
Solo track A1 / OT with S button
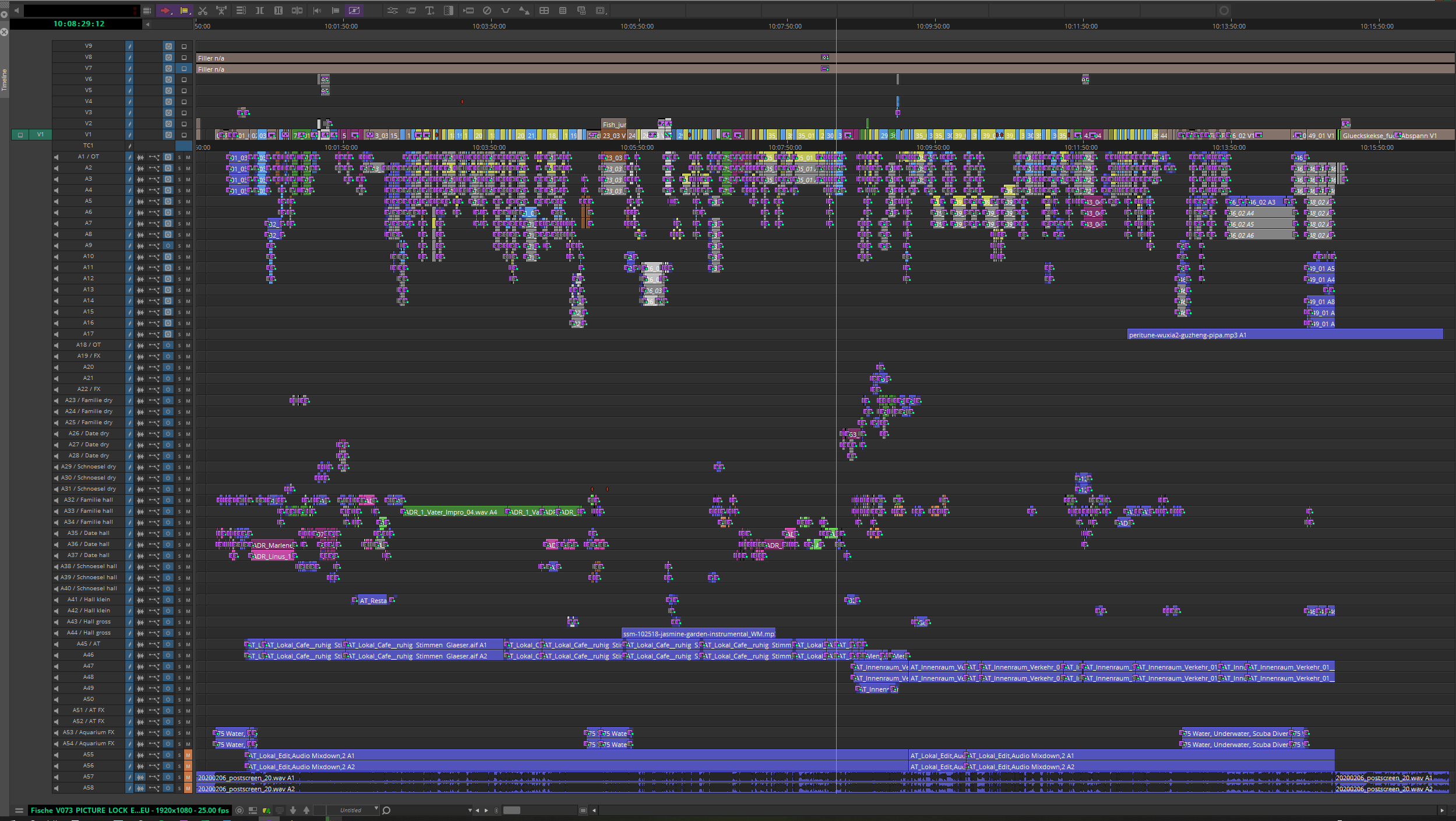[179, 157]
